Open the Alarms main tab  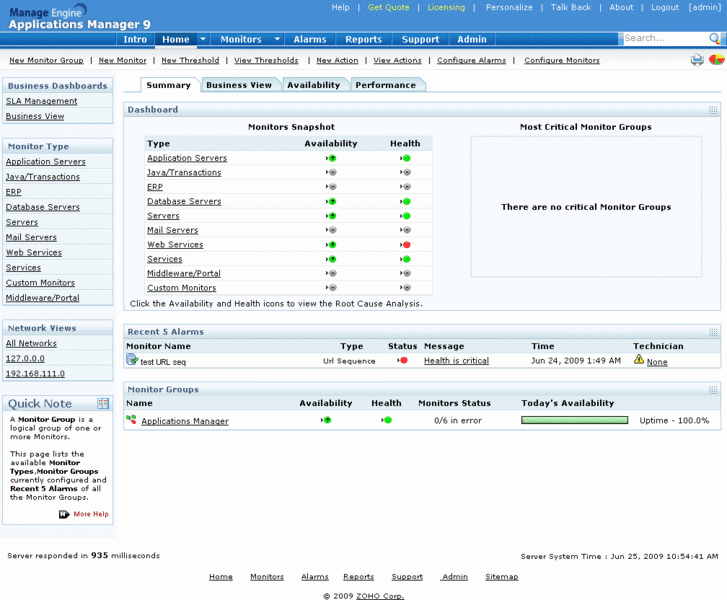click(310, 39)
